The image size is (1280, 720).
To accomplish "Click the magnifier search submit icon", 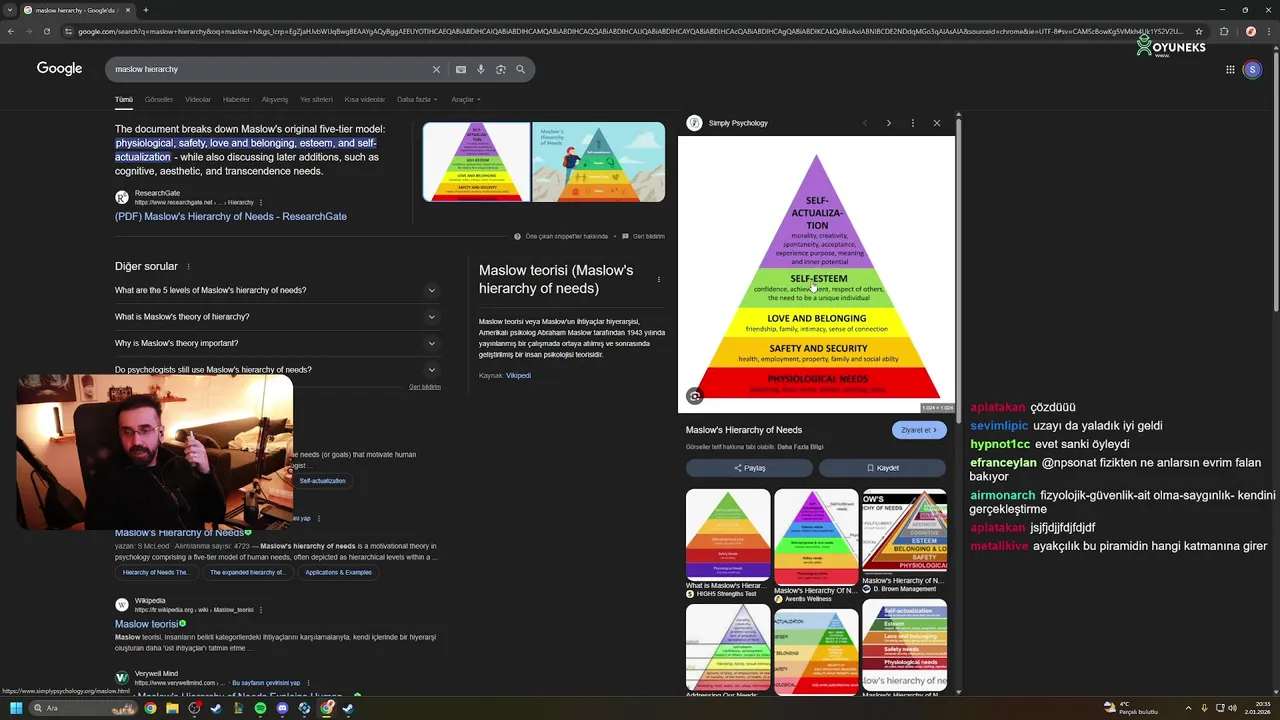I will tap(521, 70).
